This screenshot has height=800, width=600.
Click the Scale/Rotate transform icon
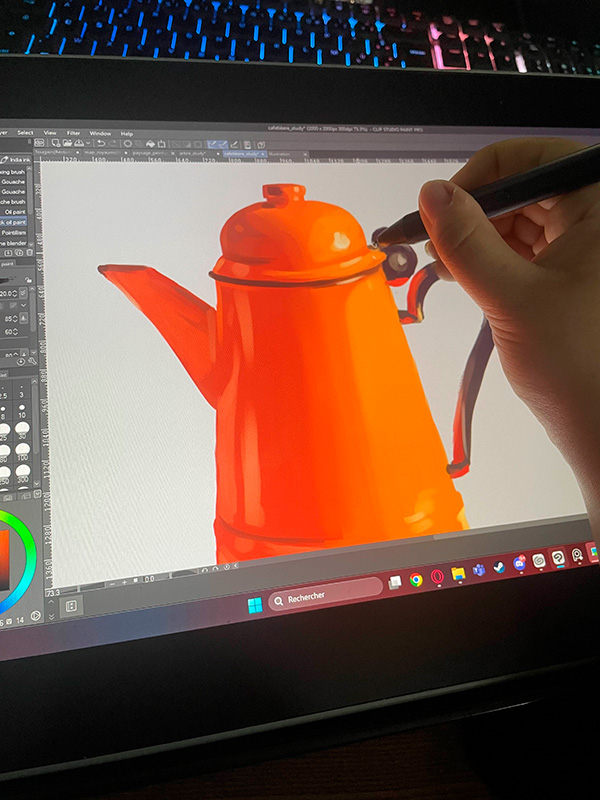[162, 144]
